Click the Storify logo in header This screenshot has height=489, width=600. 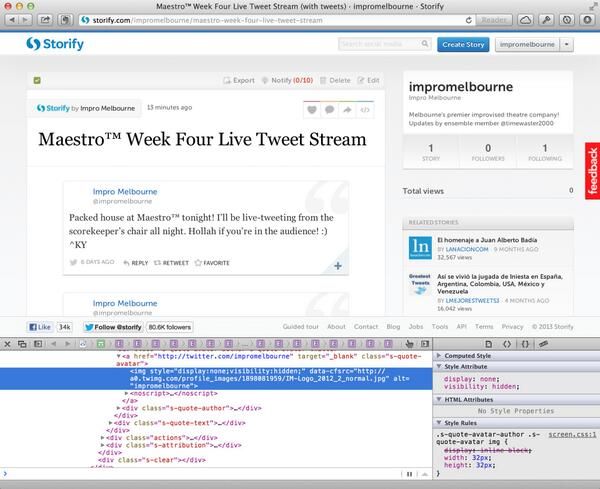click(55, 44)
